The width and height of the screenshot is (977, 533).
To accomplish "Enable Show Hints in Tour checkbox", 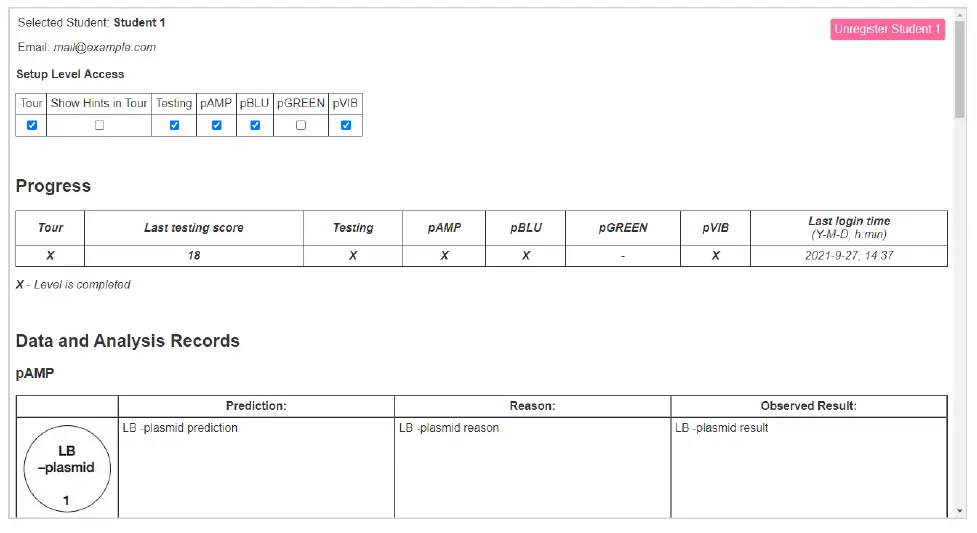I will tap(99, 125).
